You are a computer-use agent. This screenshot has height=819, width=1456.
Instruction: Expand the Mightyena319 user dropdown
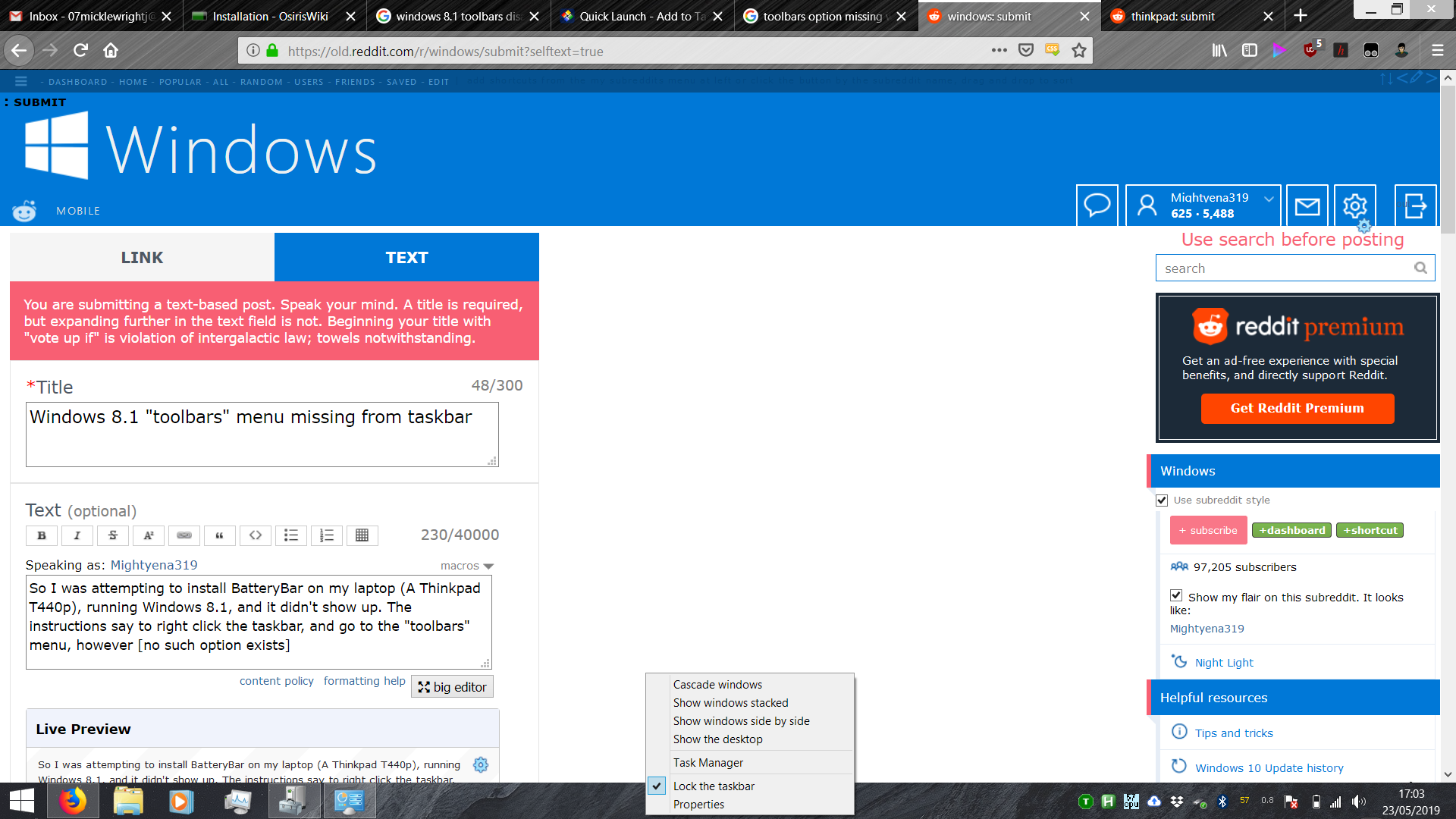(x=1269, y=199)
